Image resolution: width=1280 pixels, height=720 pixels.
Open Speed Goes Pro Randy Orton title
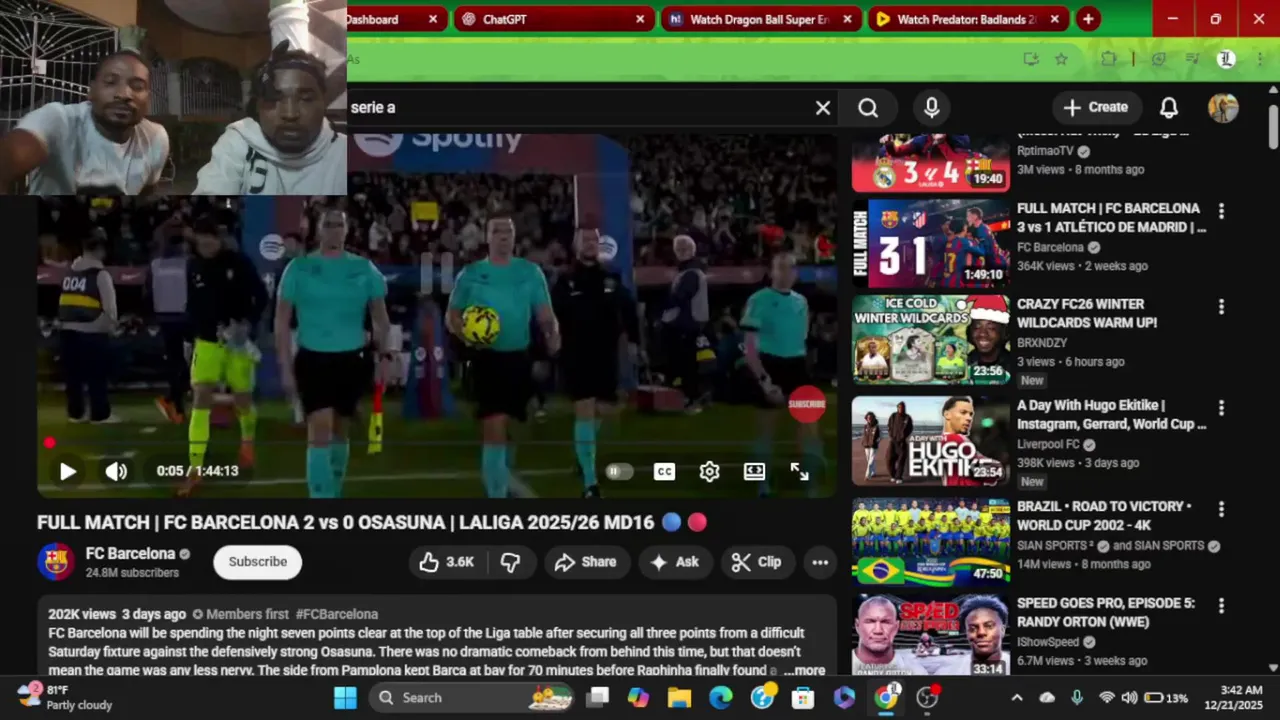tap(1106, 612)
